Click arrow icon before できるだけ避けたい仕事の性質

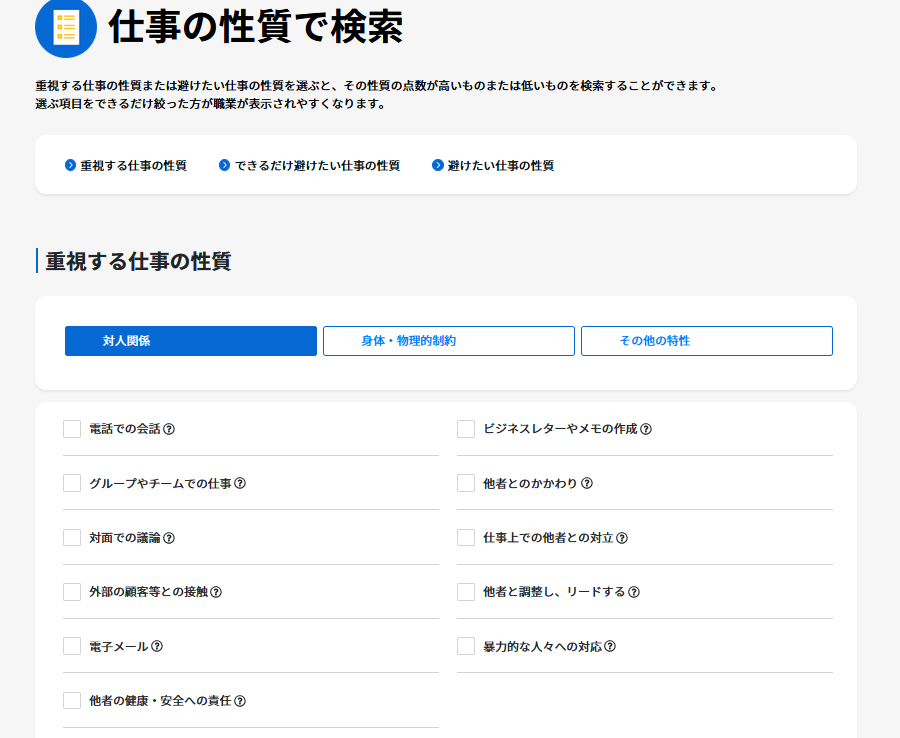[224, 165]
